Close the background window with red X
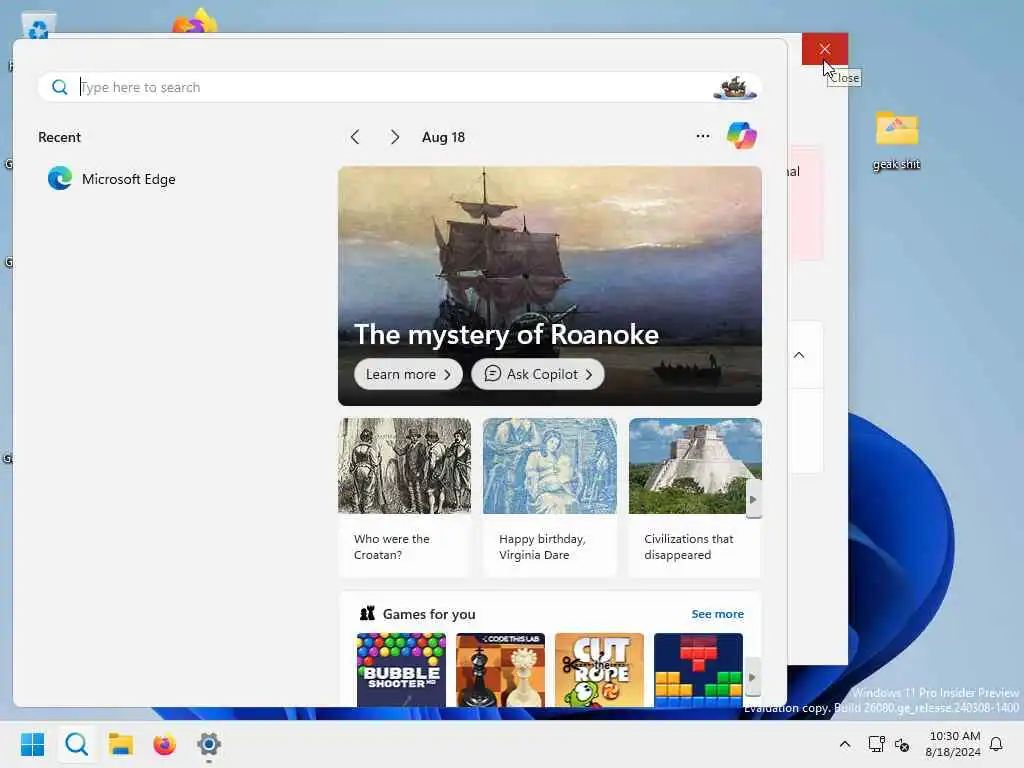 pyautogui.click(x=825, y=49)
